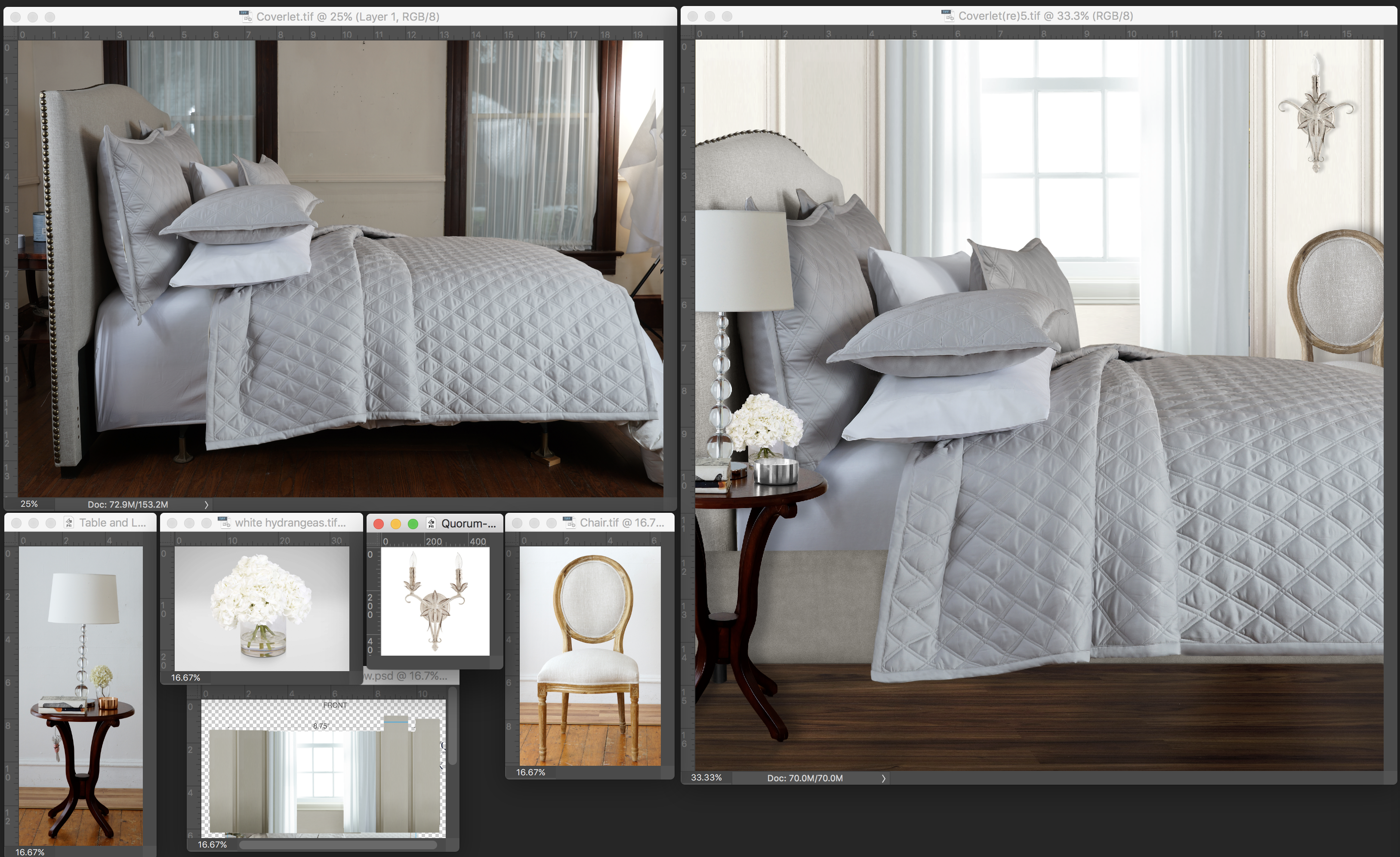Click the white hydrangeas.tif TIFF file icon
The image size is (1400, 857).
(x=225, y=523)
